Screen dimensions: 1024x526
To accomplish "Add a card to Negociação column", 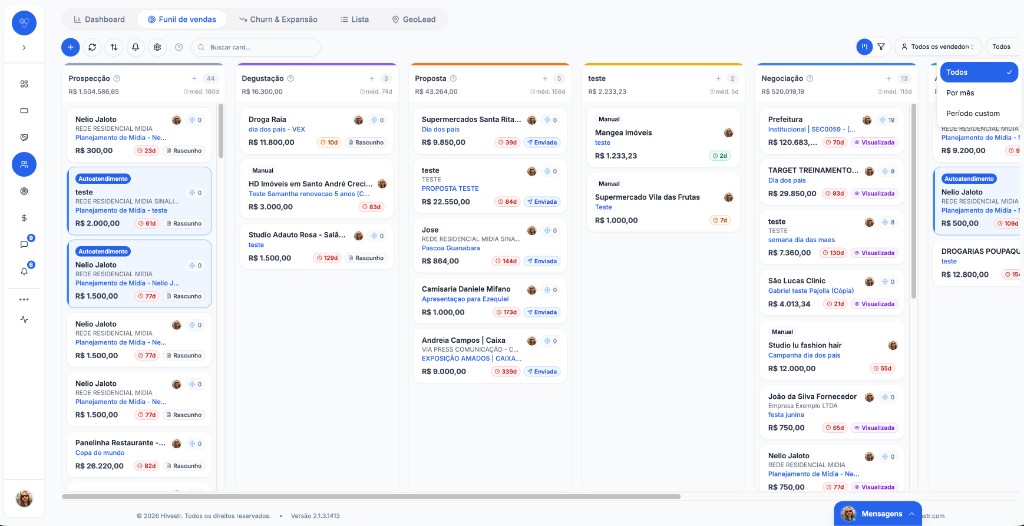I will pos(888,78).
